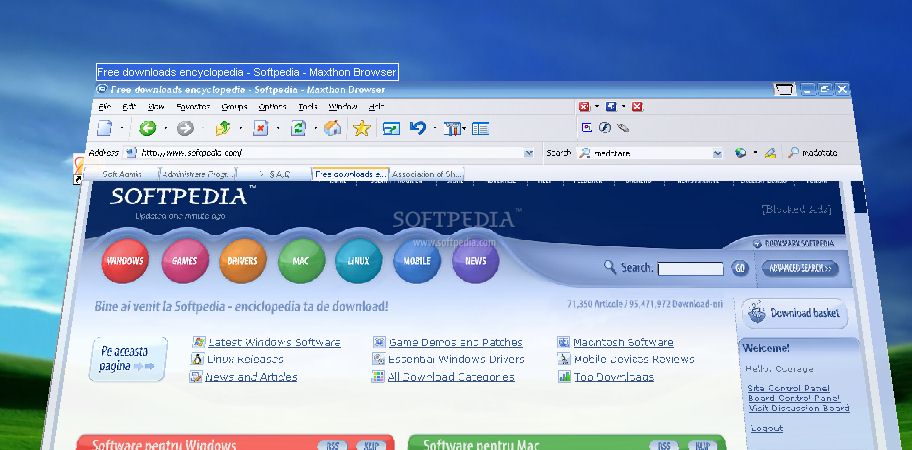The width and height of the screenshot is (912, 450).
Task: Click the madotate magnifier button
Action: tap(813, 153)
